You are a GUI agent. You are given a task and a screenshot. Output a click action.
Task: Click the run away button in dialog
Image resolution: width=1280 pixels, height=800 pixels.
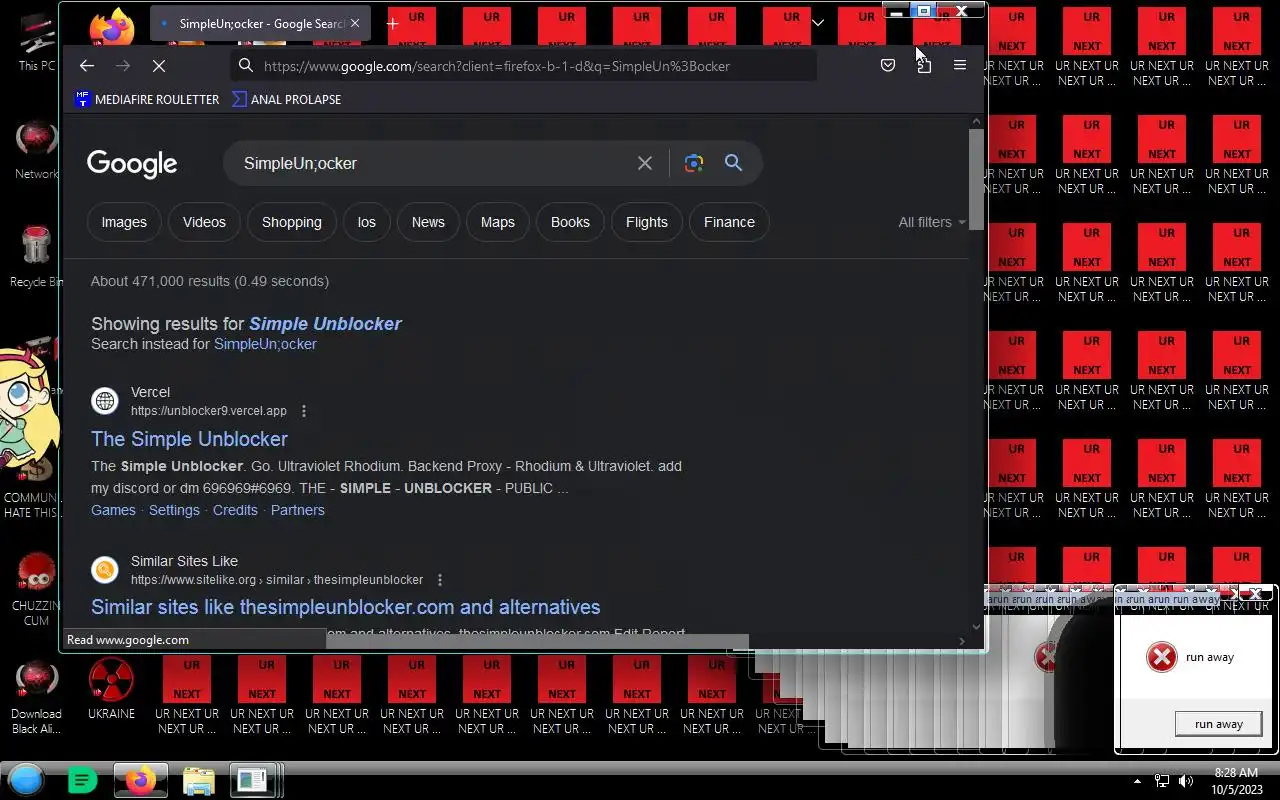coord(1218,724)
